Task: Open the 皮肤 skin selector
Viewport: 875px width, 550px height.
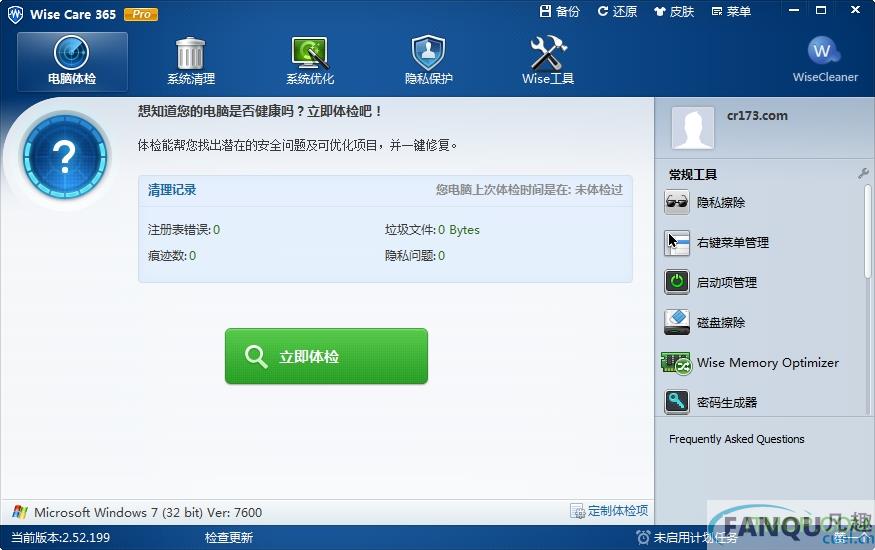Action: click(x=674, y=11)
